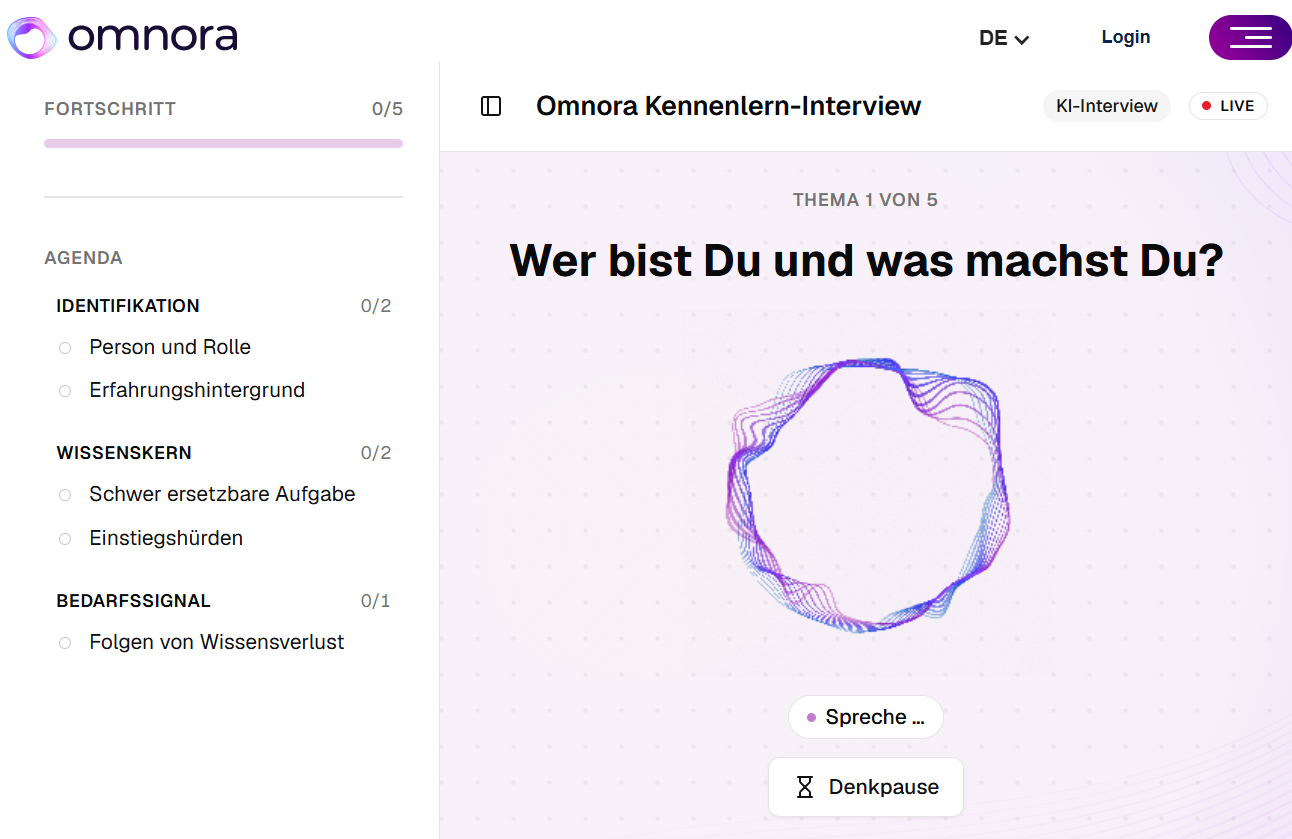
Task: Open the Erfahrungshintergrund agenda item
Action: tap(197, 390)
